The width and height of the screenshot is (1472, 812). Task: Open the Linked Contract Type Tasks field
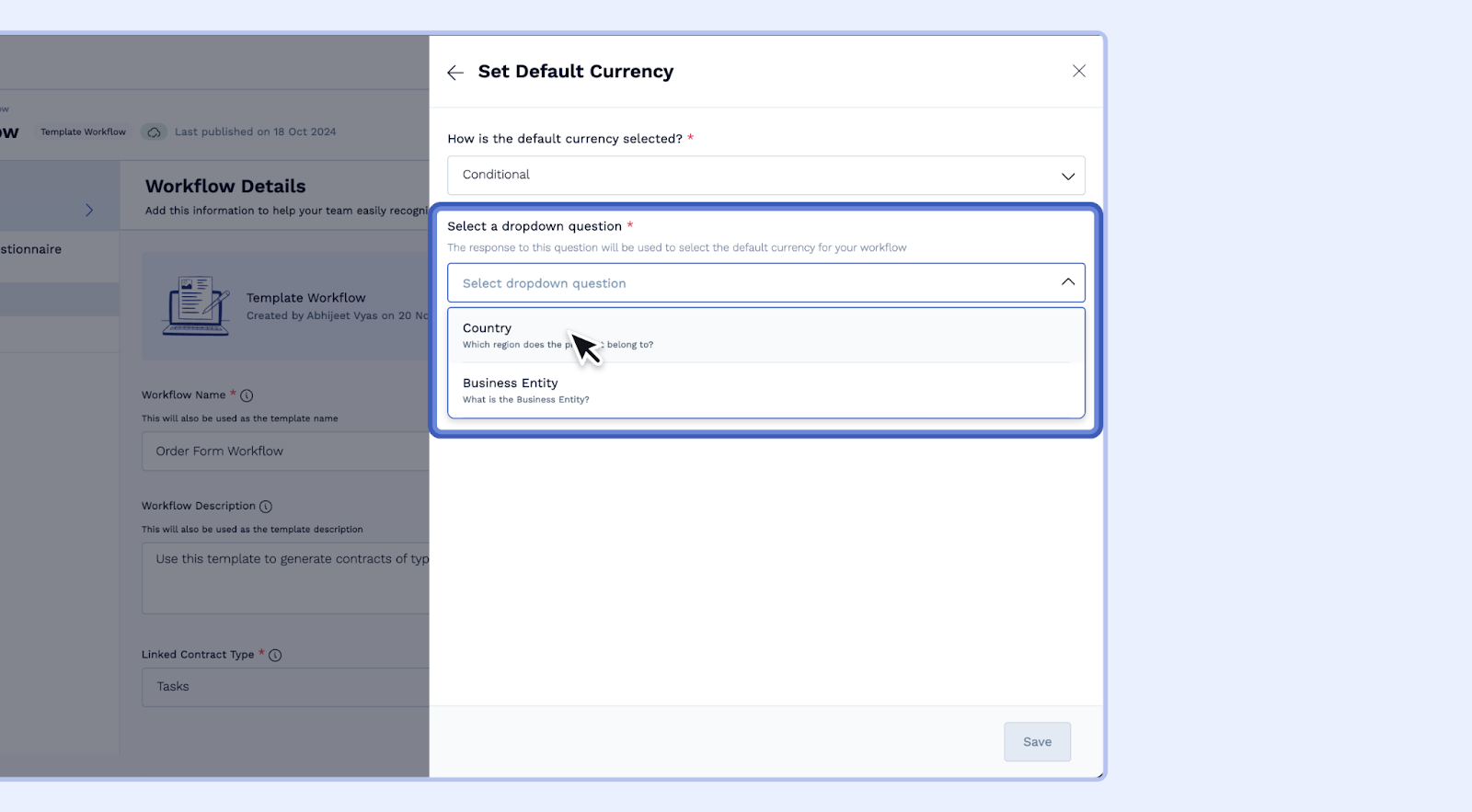click(285, 687)
